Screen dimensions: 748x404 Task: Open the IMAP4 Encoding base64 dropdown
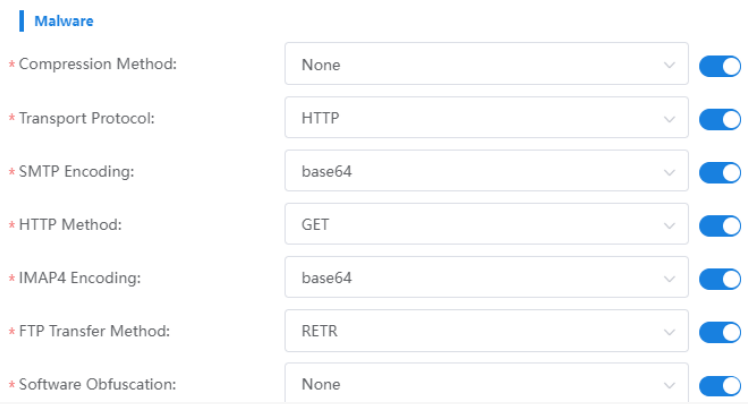[486, 277]
